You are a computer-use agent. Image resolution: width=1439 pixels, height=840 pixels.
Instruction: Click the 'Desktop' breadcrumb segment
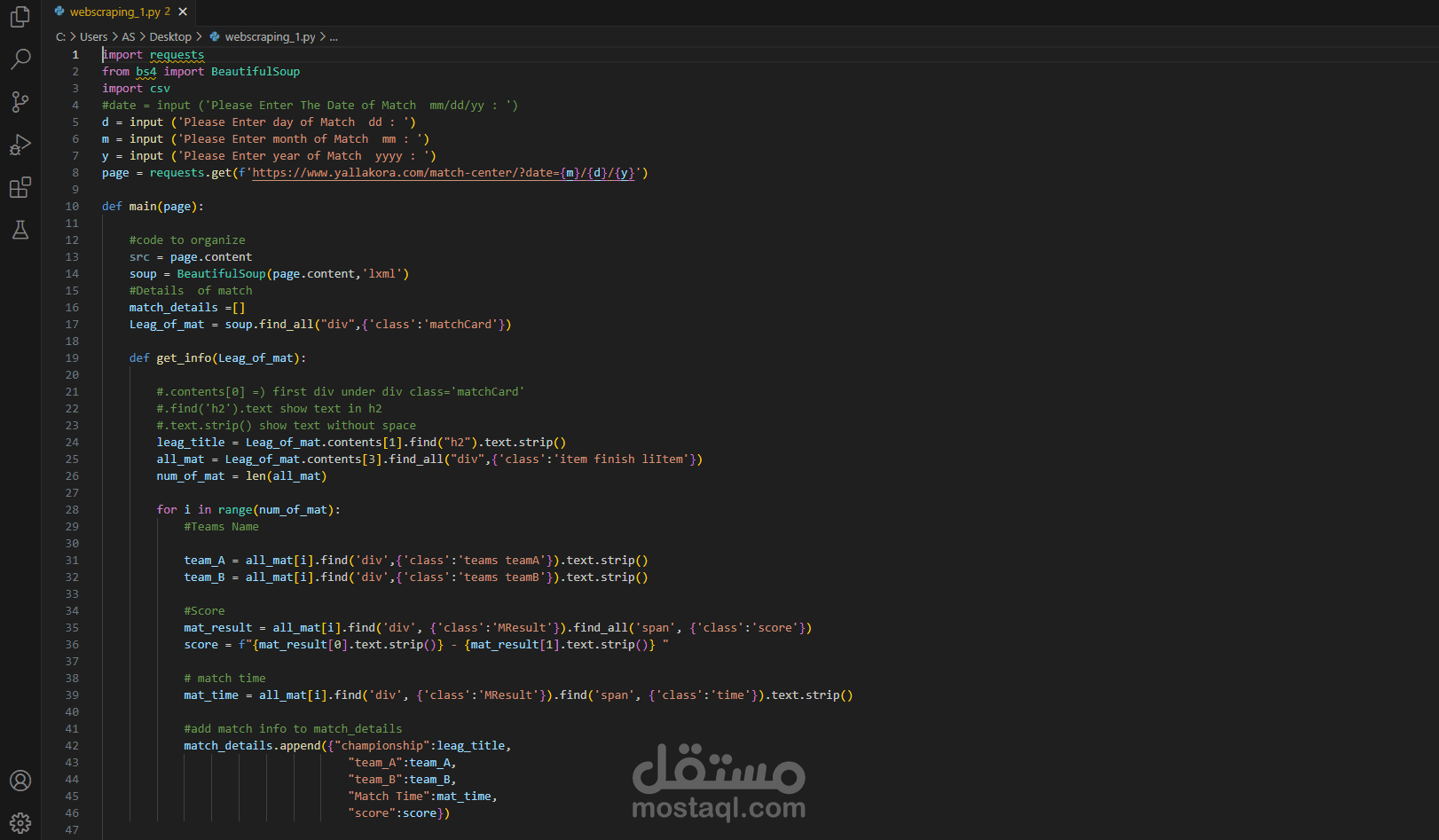click(170, 36)
